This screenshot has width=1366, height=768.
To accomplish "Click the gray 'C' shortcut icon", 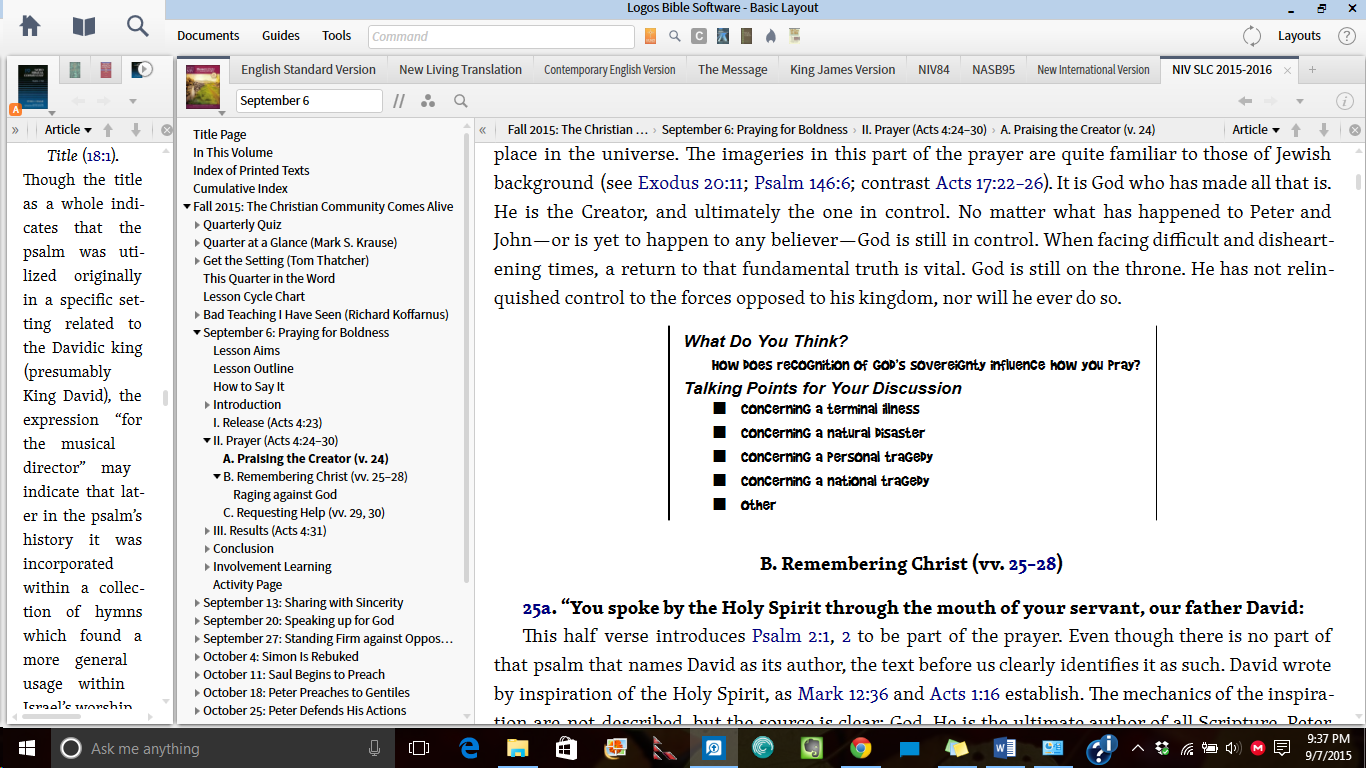I will click(699, 36).
